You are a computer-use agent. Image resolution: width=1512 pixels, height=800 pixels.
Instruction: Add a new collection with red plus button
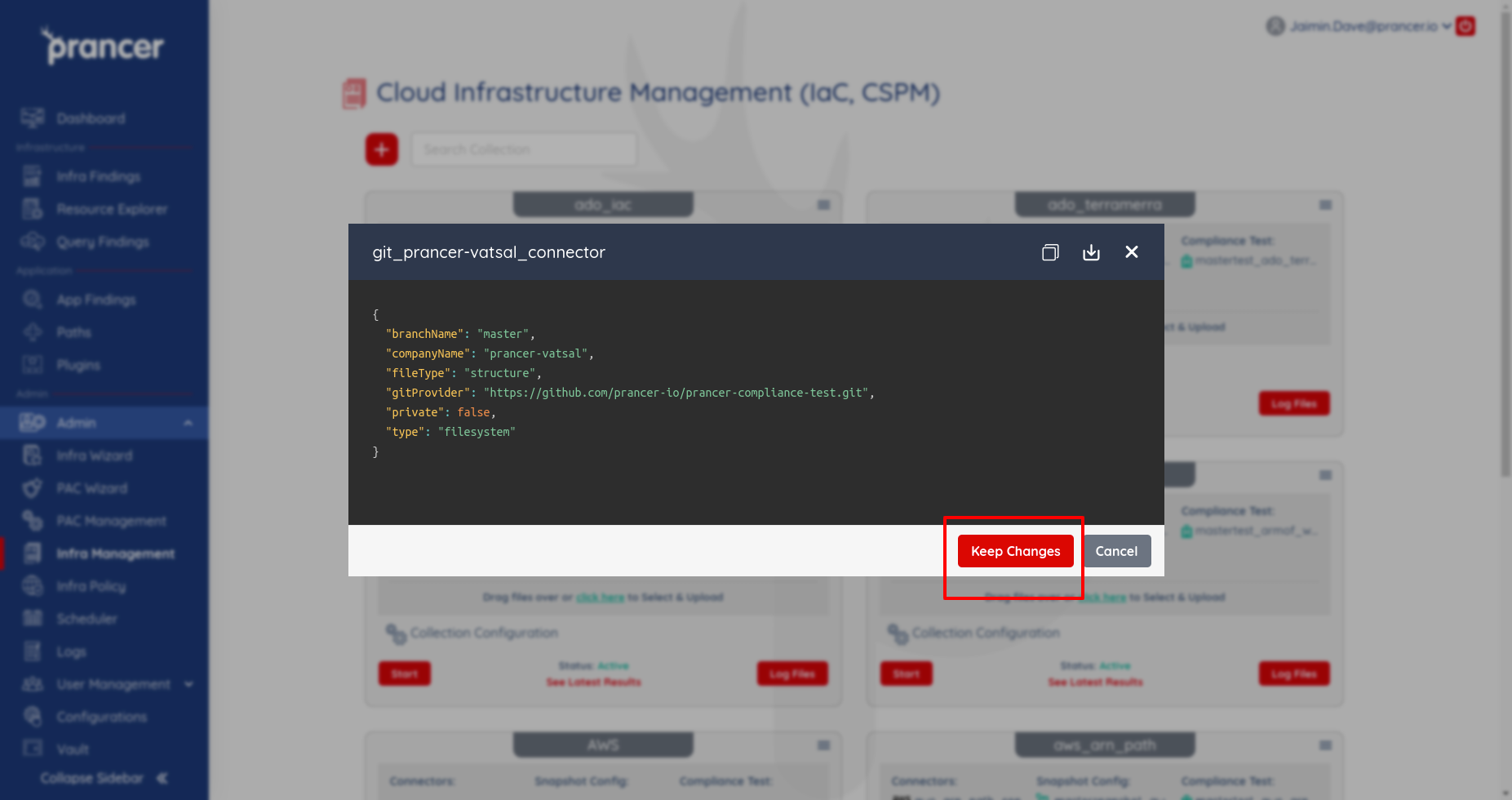point(381,149)
